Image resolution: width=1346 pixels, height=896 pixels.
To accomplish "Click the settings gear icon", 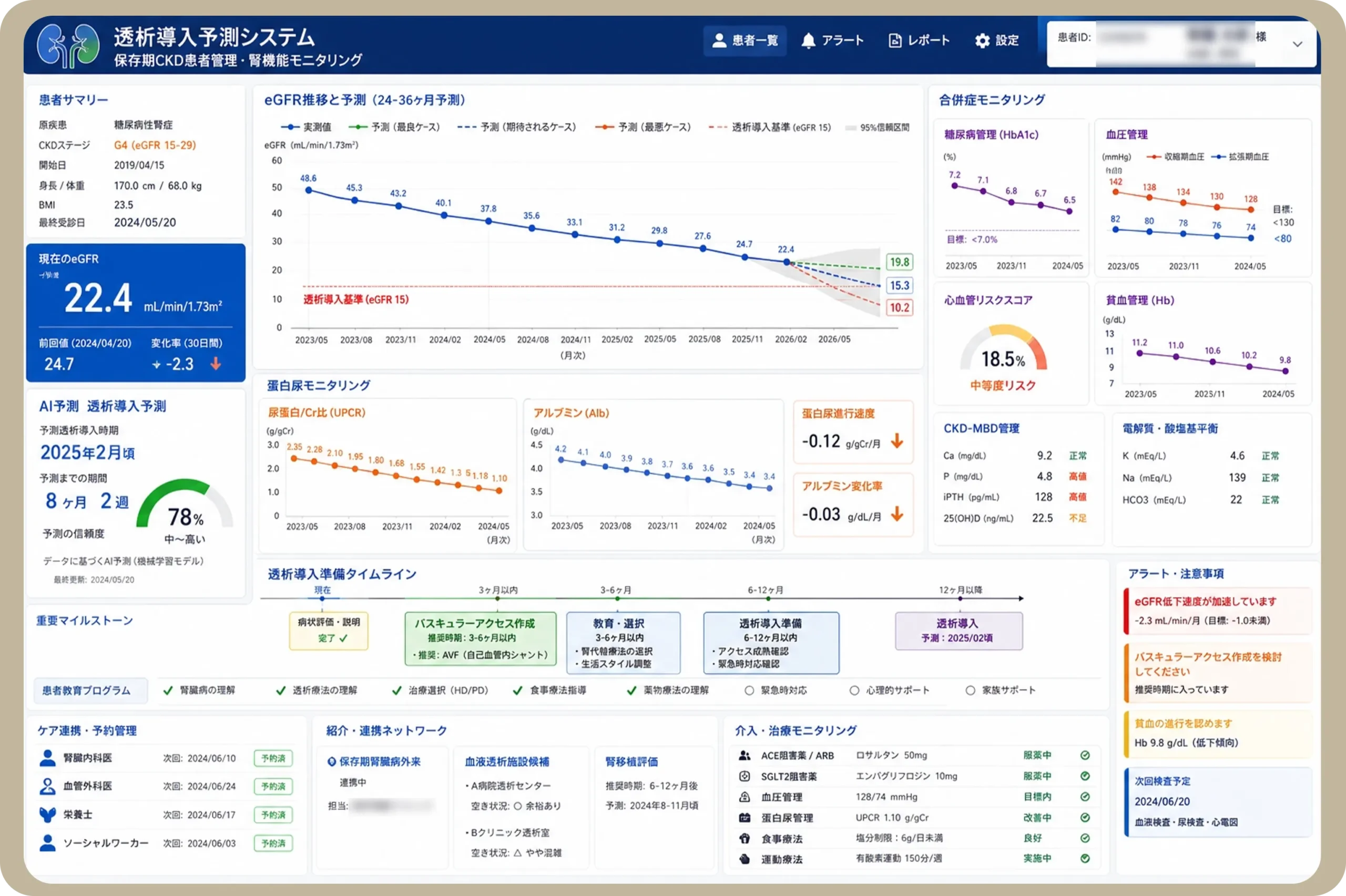I will pyautogui.click(x=982, y=40).
